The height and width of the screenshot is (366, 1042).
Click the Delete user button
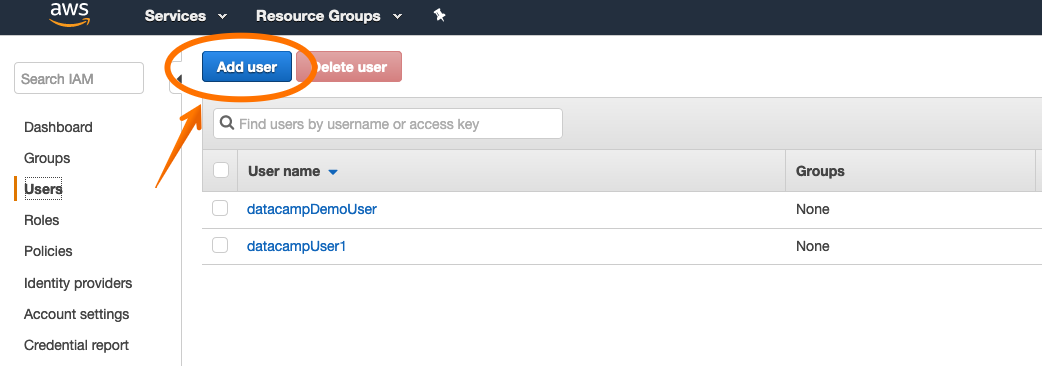click(x=350, y=66)
